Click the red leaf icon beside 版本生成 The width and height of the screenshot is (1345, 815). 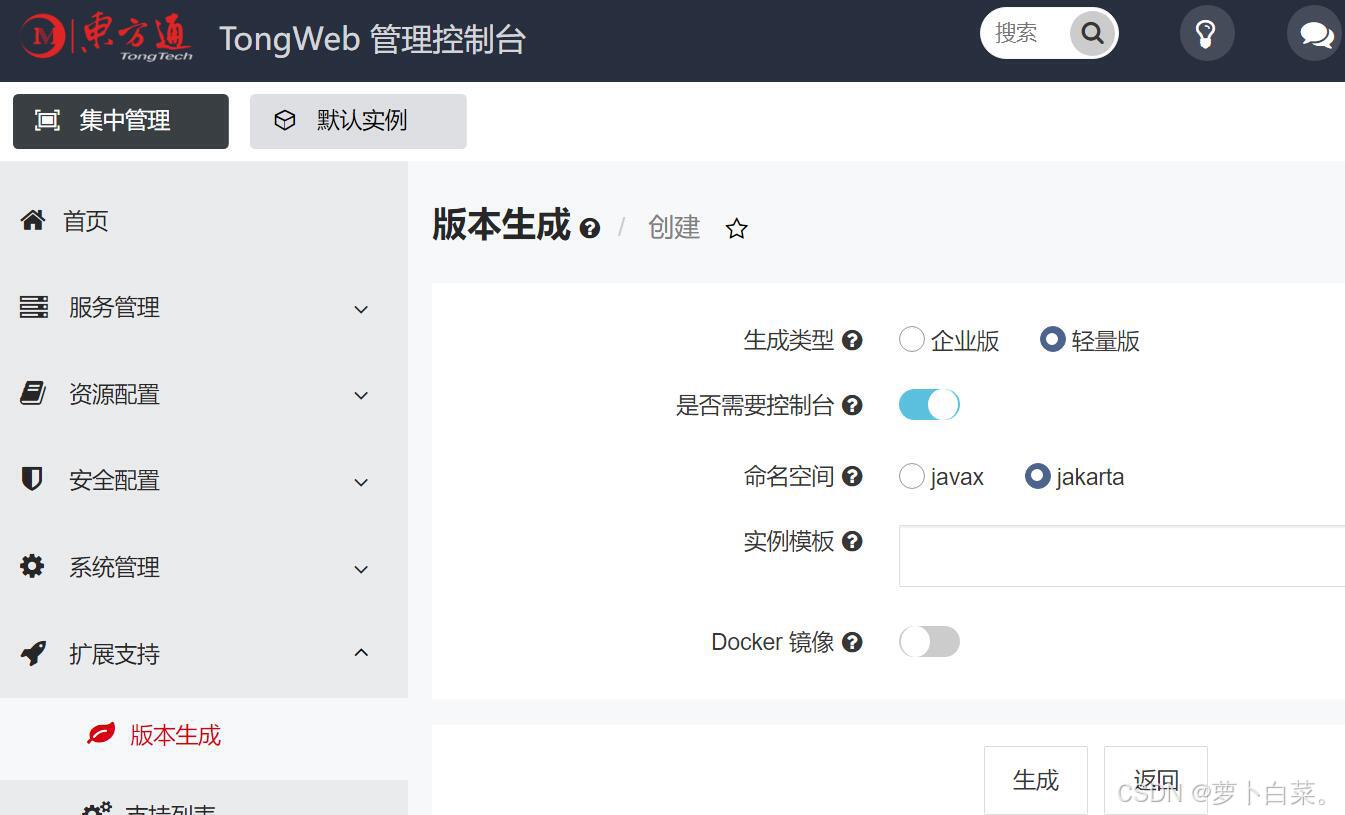[x=101, y=734]
